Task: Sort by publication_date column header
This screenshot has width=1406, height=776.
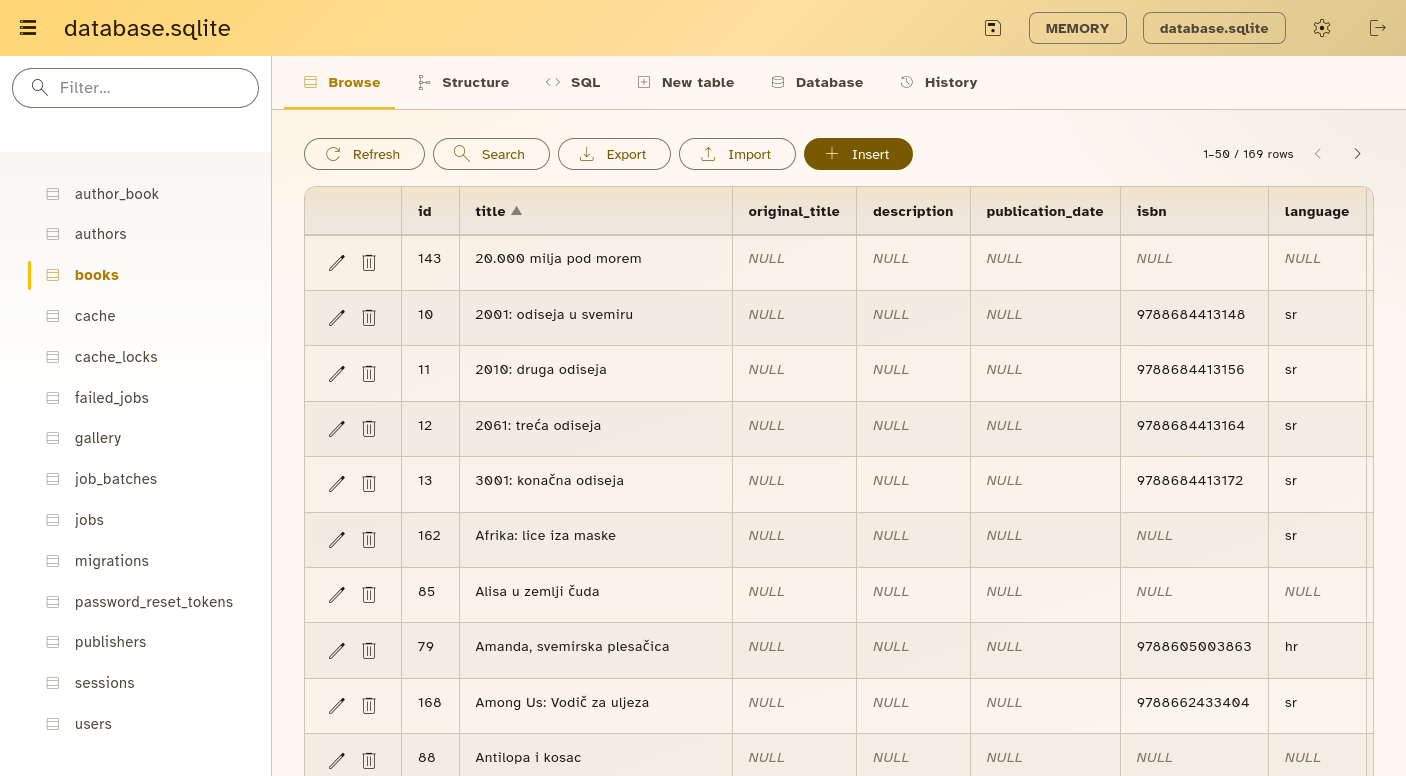Action: pyautogui.click(x=1045, y=211)
